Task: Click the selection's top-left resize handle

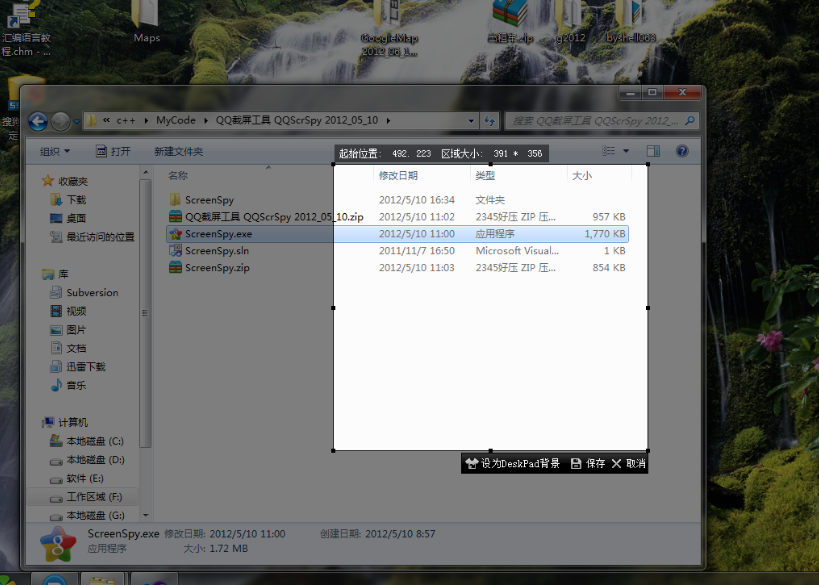Action: pos(333,164)
